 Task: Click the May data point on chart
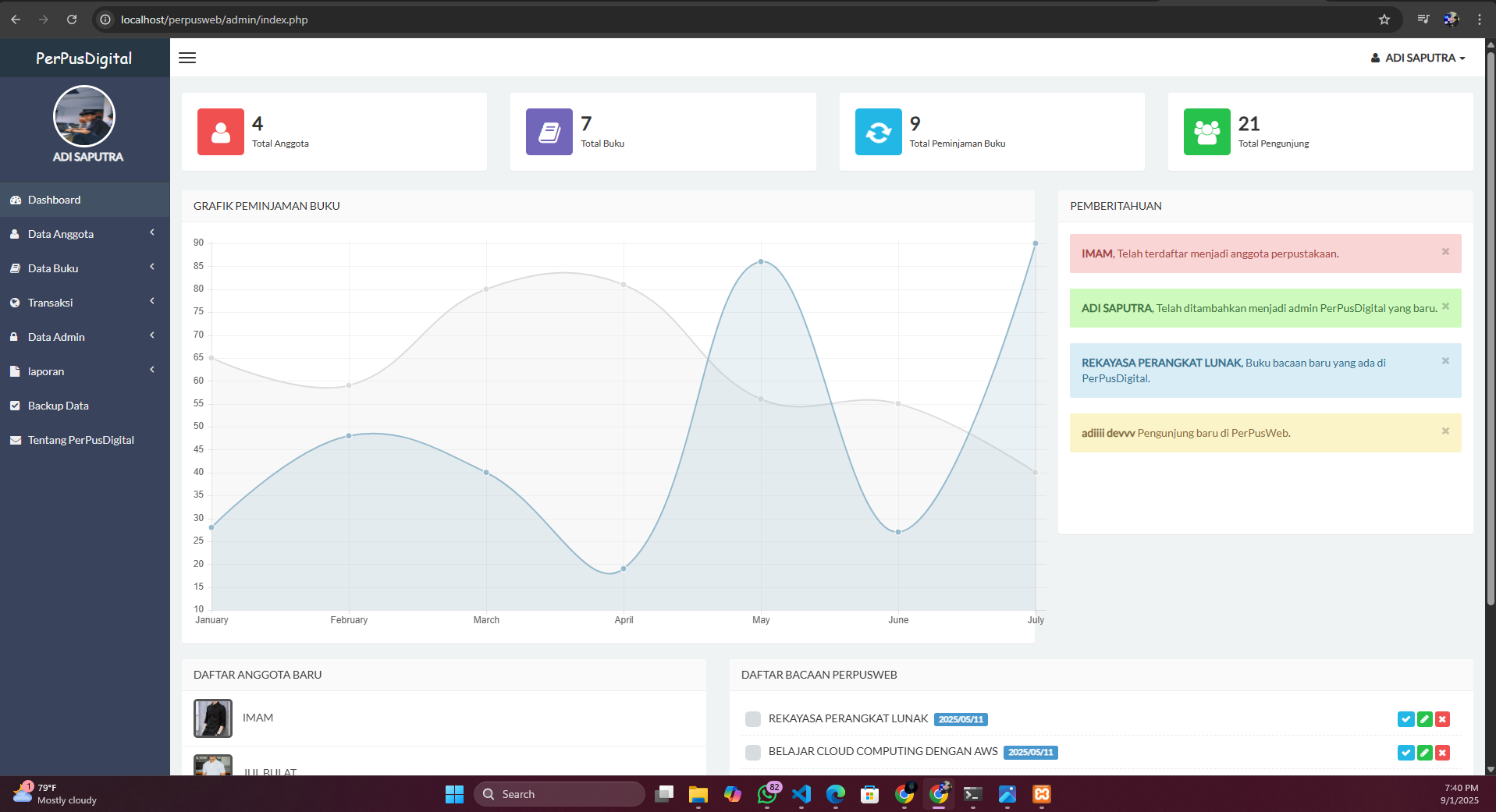click(x=761, y=262)
